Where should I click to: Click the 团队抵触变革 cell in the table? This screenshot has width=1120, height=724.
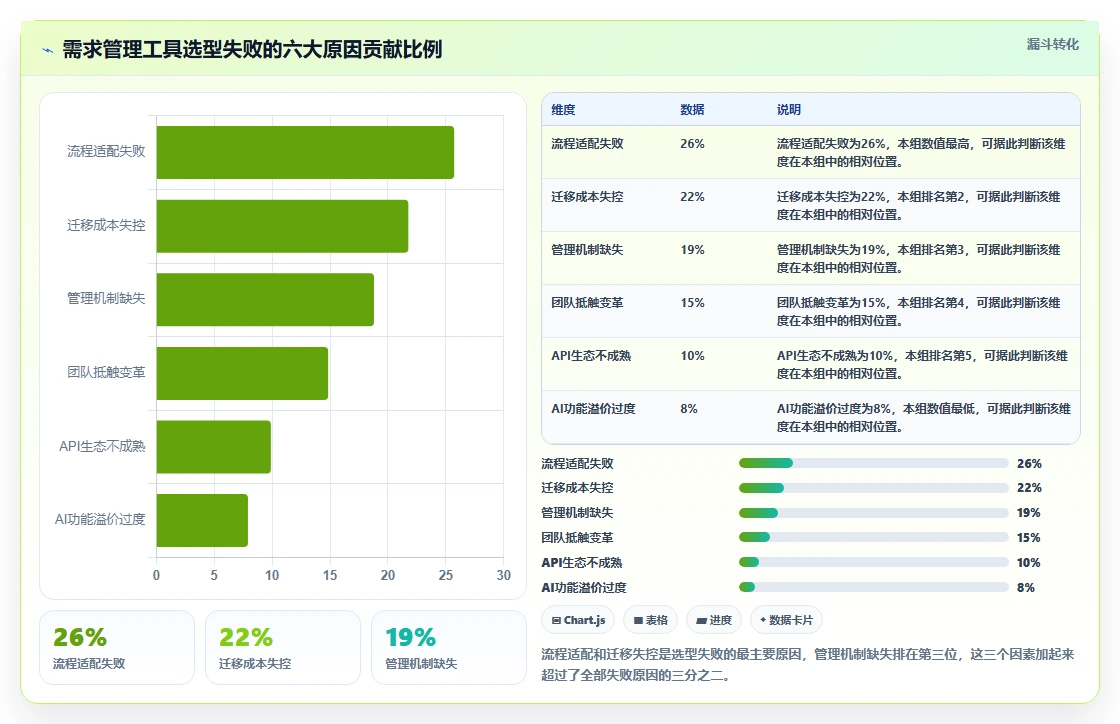coord(587,303)
